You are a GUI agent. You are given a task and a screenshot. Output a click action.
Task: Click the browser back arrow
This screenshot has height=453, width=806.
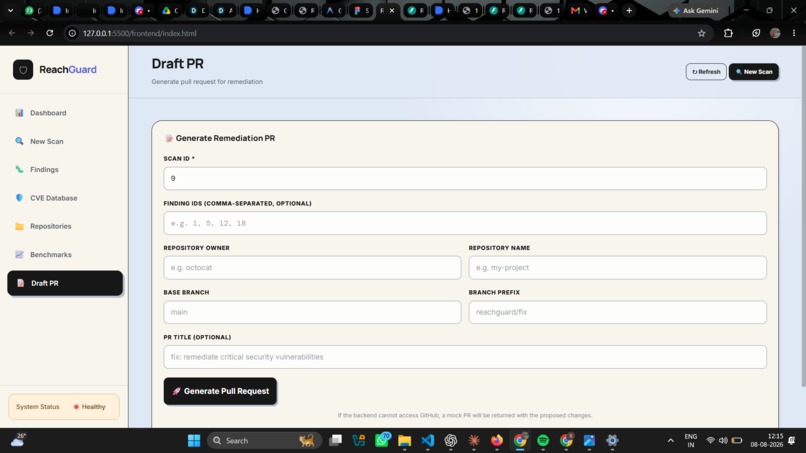tap(12, 33)
